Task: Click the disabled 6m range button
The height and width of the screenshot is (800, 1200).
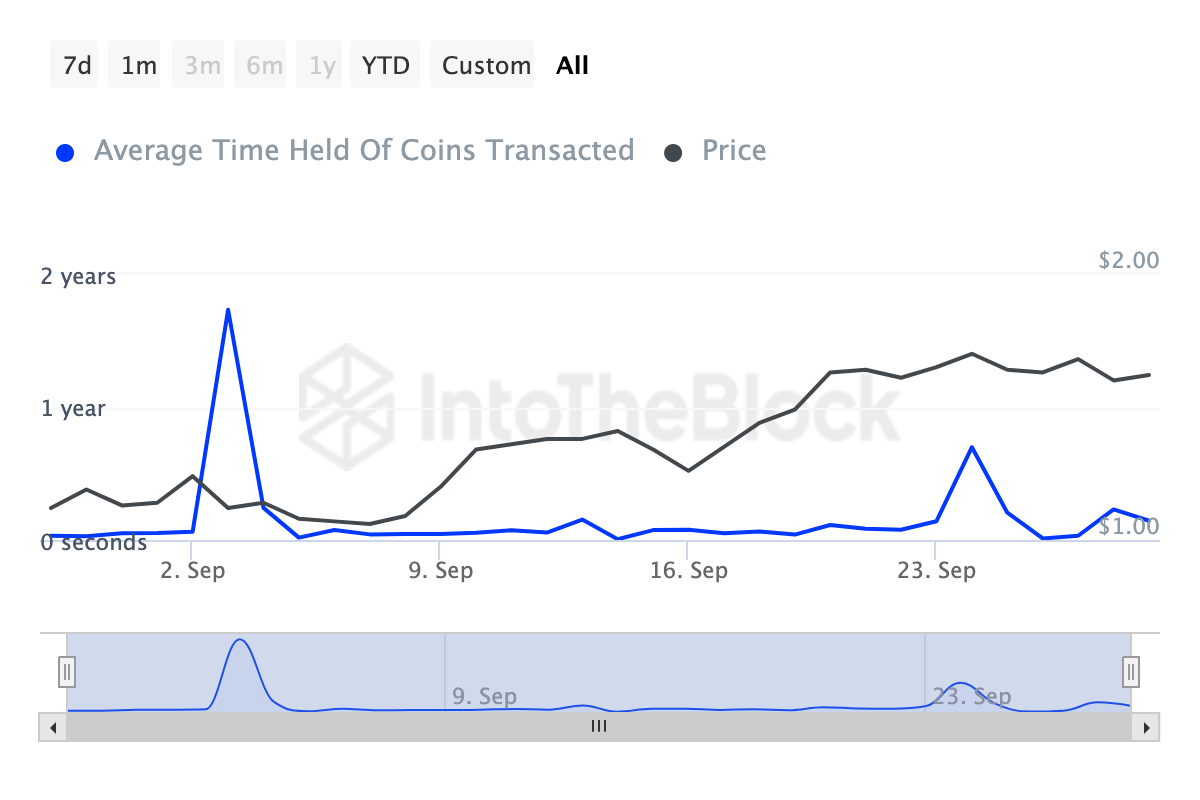Action: 264,65
